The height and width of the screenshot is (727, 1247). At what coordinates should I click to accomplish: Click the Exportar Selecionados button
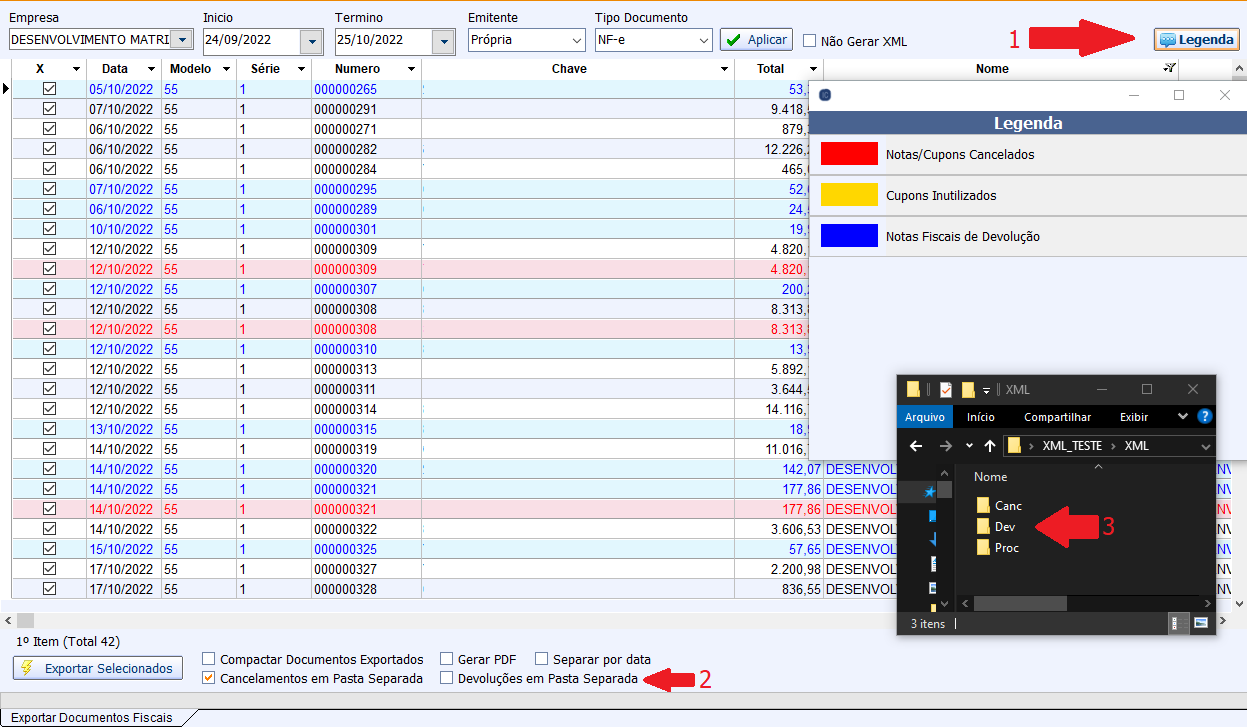click(98, 668)
